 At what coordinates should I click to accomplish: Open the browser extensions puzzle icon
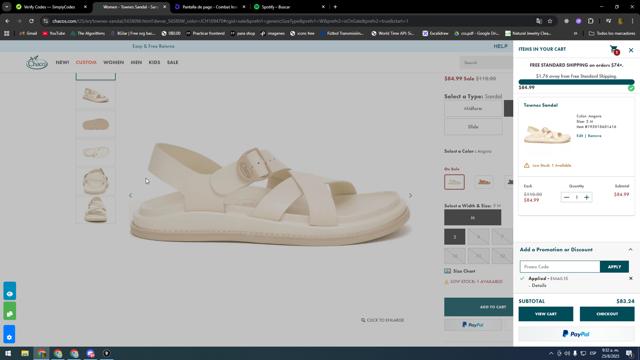(591, 21)
